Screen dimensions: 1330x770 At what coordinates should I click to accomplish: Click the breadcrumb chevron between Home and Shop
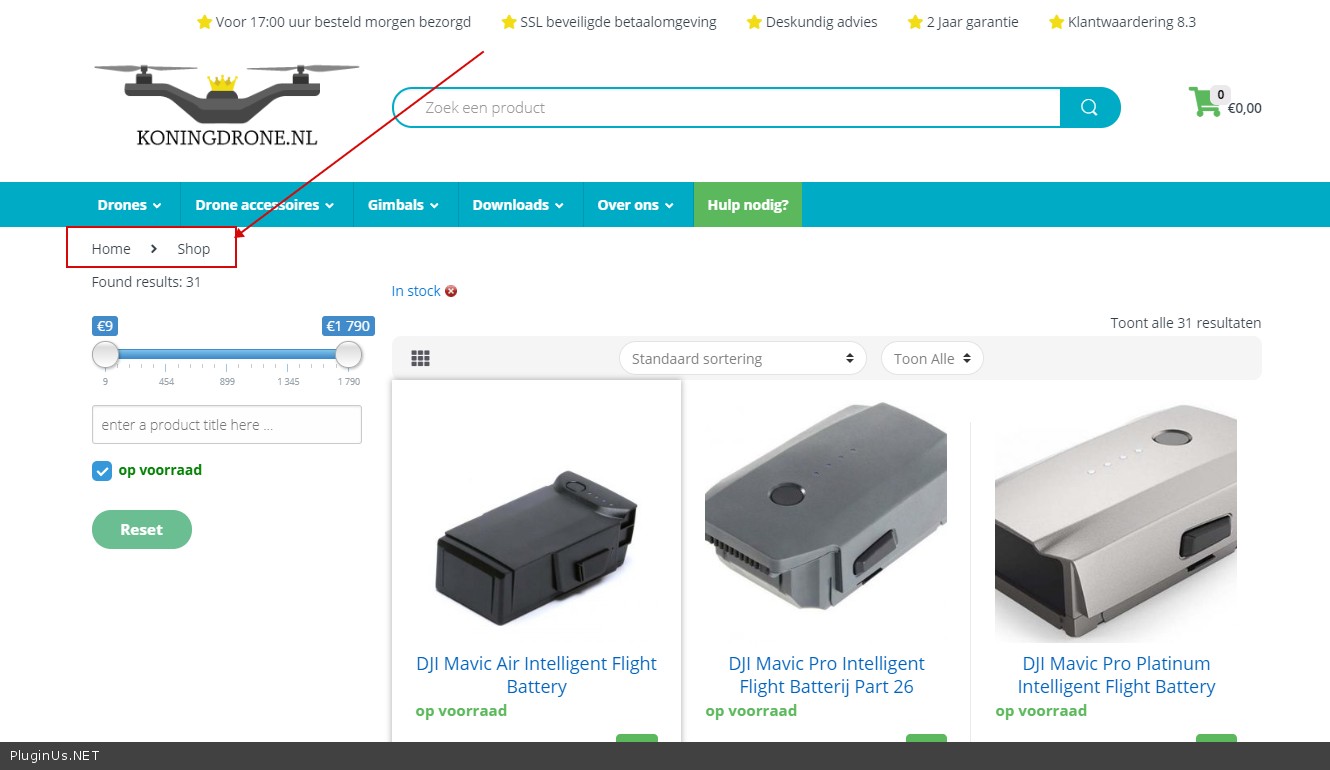pyautogui.click(x=154, y=249)
